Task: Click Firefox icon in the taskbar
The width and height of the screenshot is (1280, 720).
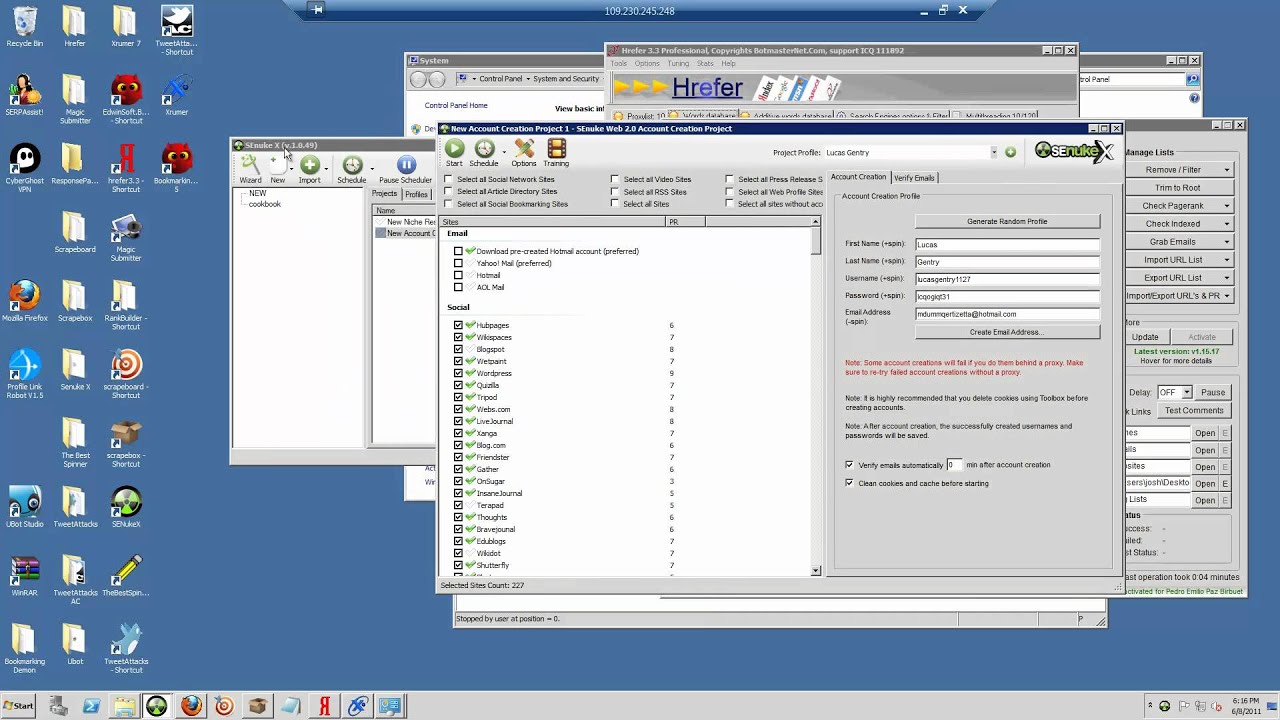Action: [190, 706]
